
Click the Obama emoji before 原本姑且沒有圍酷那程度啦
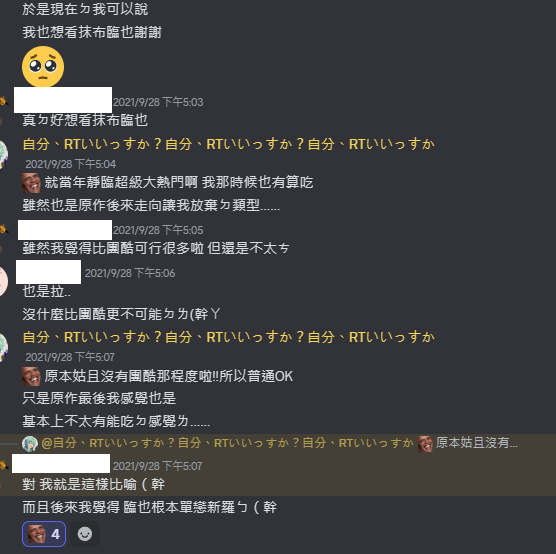coord(31,376)
